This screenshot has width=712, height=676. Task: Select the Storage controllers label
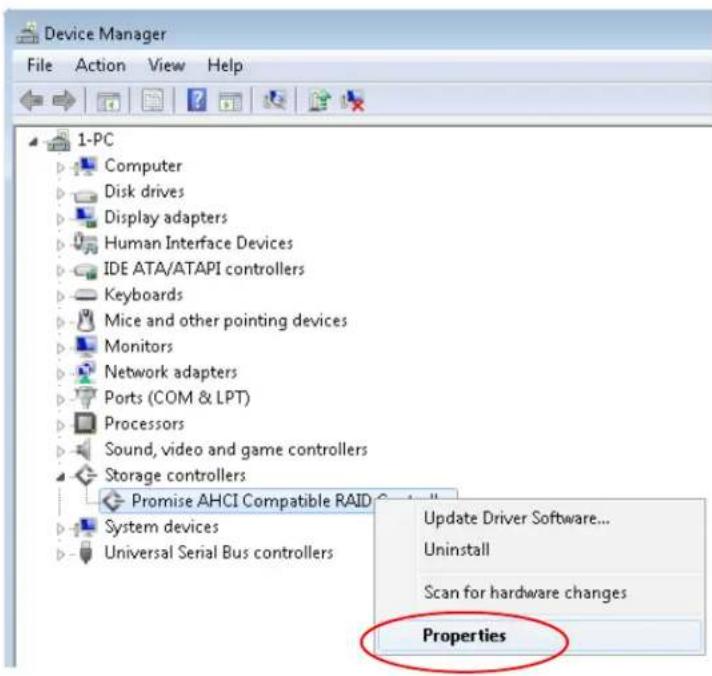point(175,476)
